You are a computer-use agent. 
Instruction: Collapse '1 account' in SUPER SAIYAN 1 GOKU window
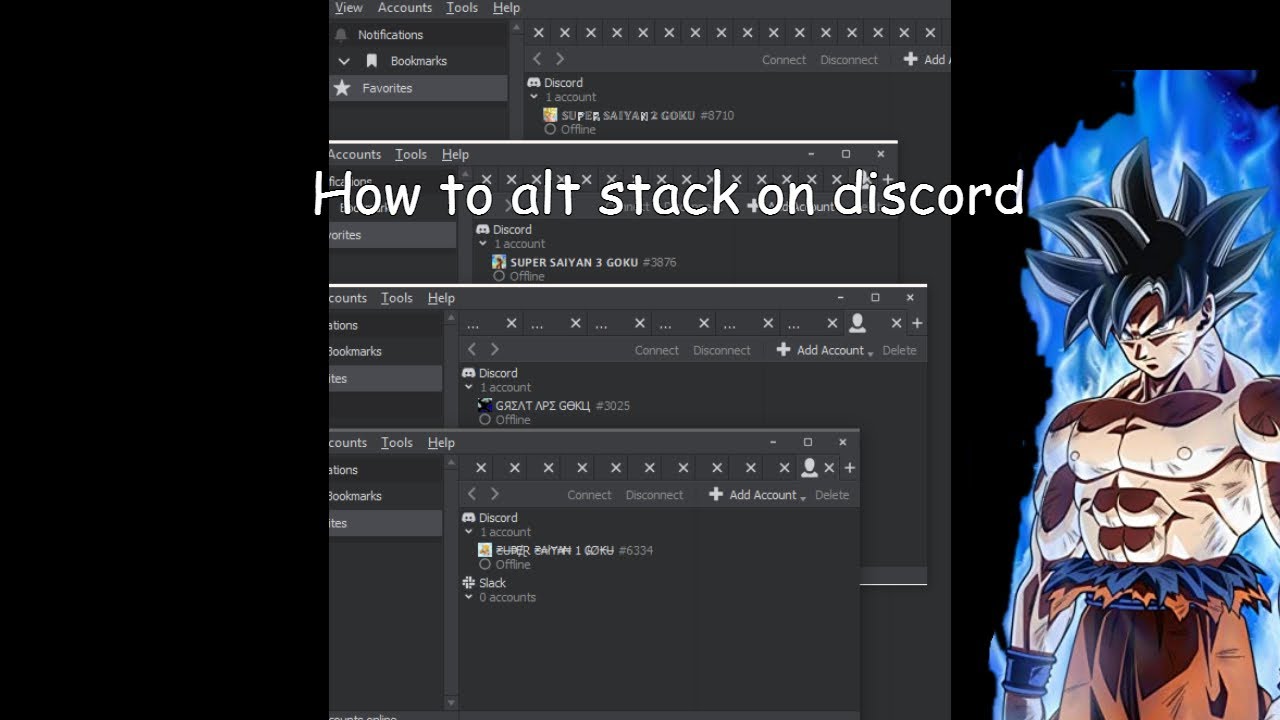tap(468, 532)
